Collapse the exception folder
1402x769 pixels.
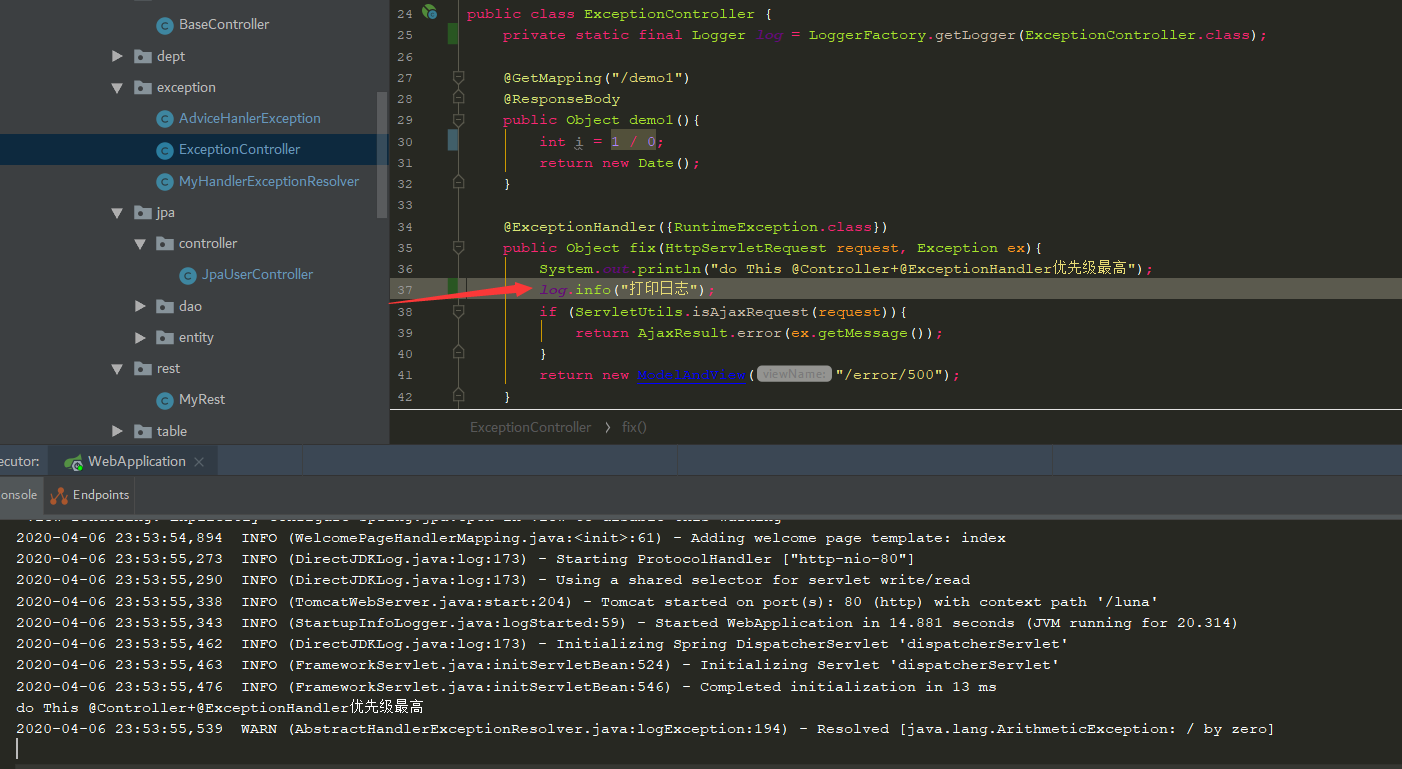click(x=118, y=88)
